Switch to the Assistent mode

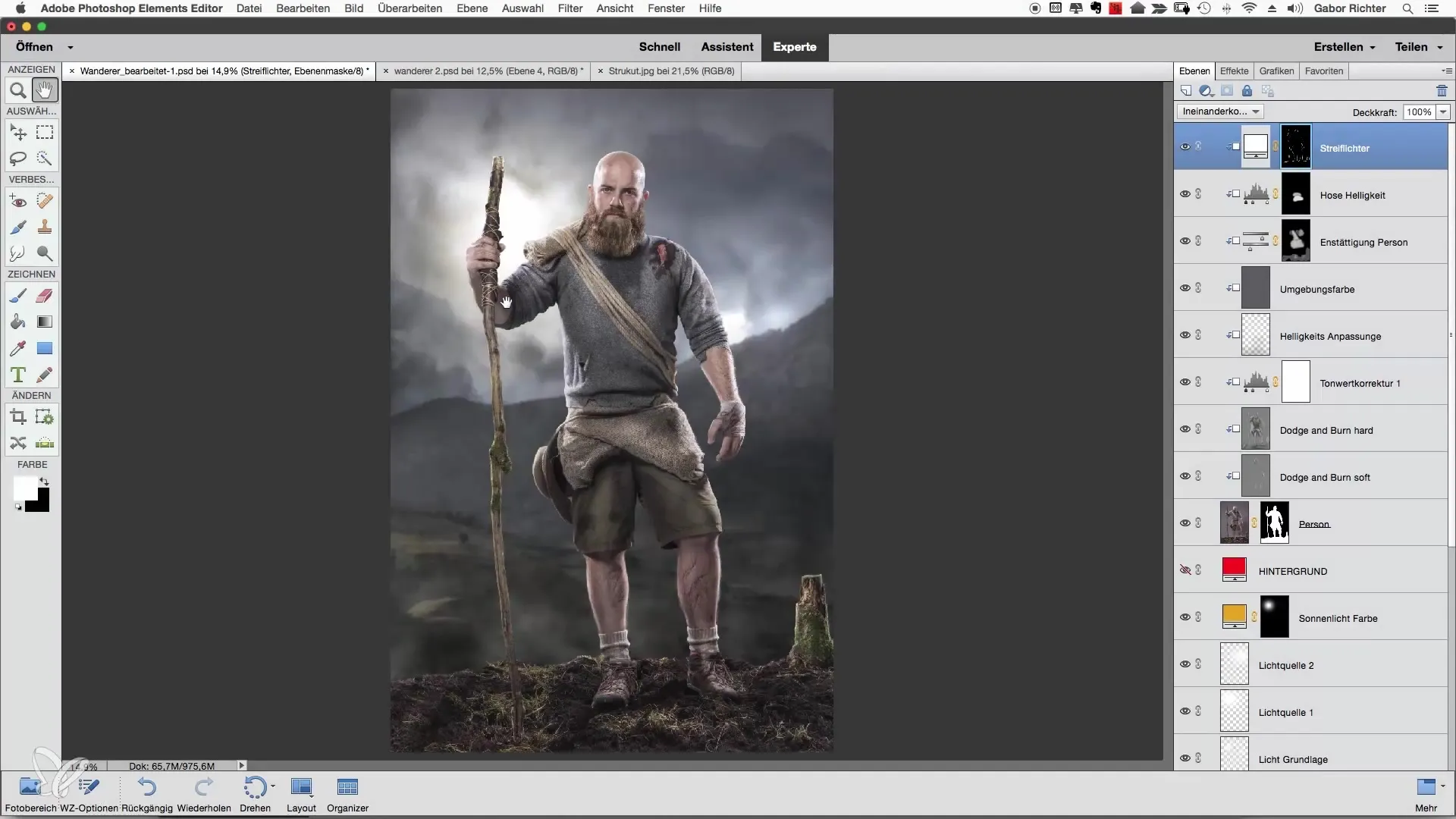click(726, 47)
